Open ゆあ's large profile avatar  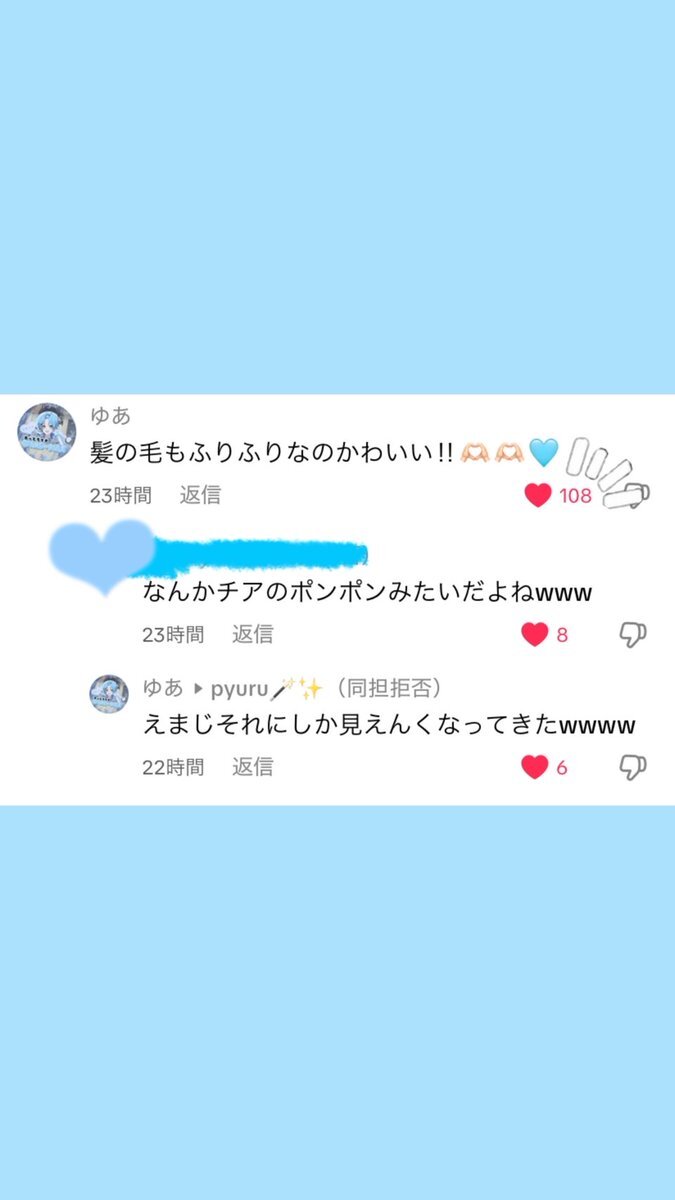coord(47,433)
